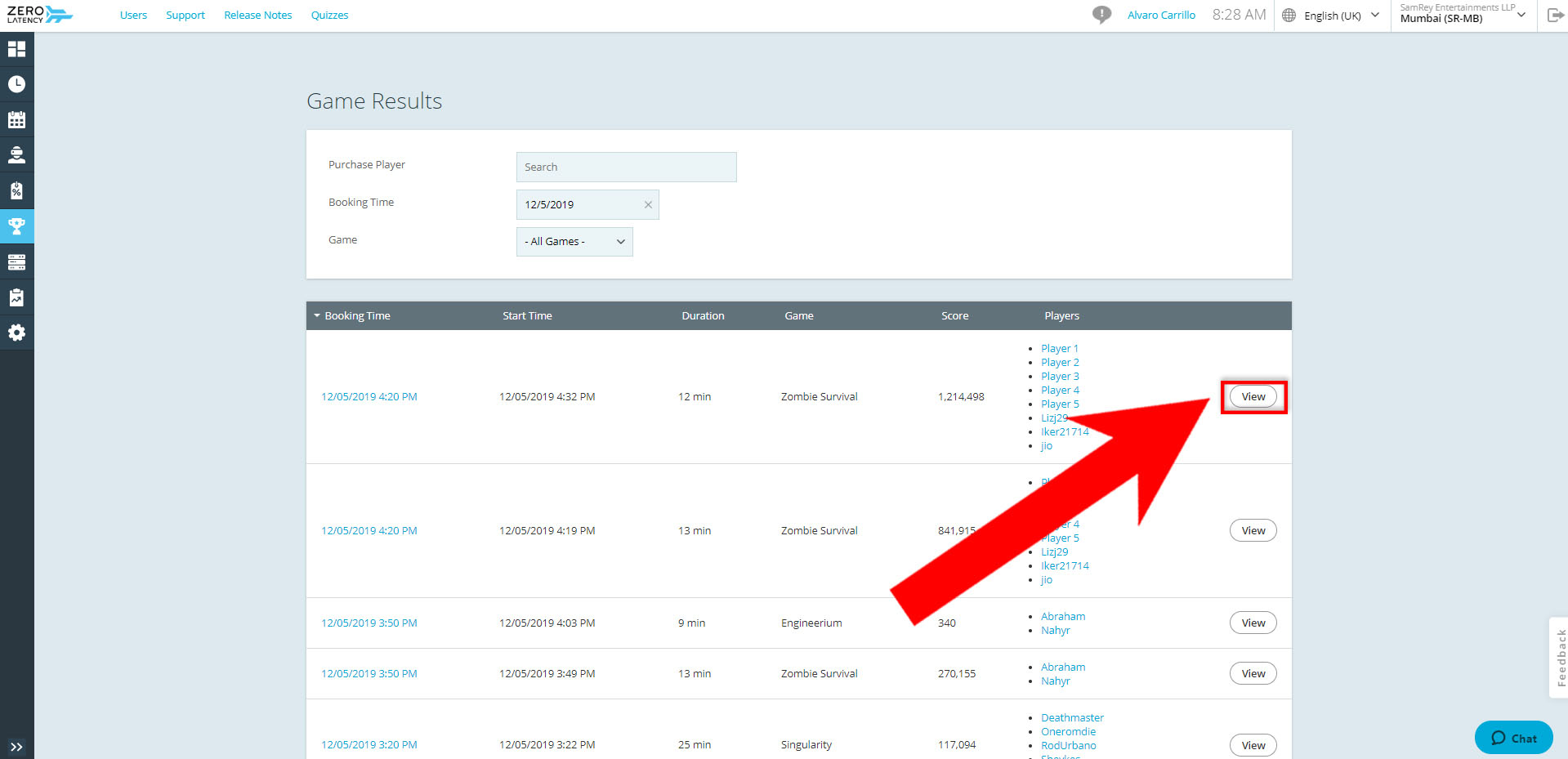Viewport: 1568px width, 759px height.
Task: Click the 25 min duration cell
Action: point(695,745)
